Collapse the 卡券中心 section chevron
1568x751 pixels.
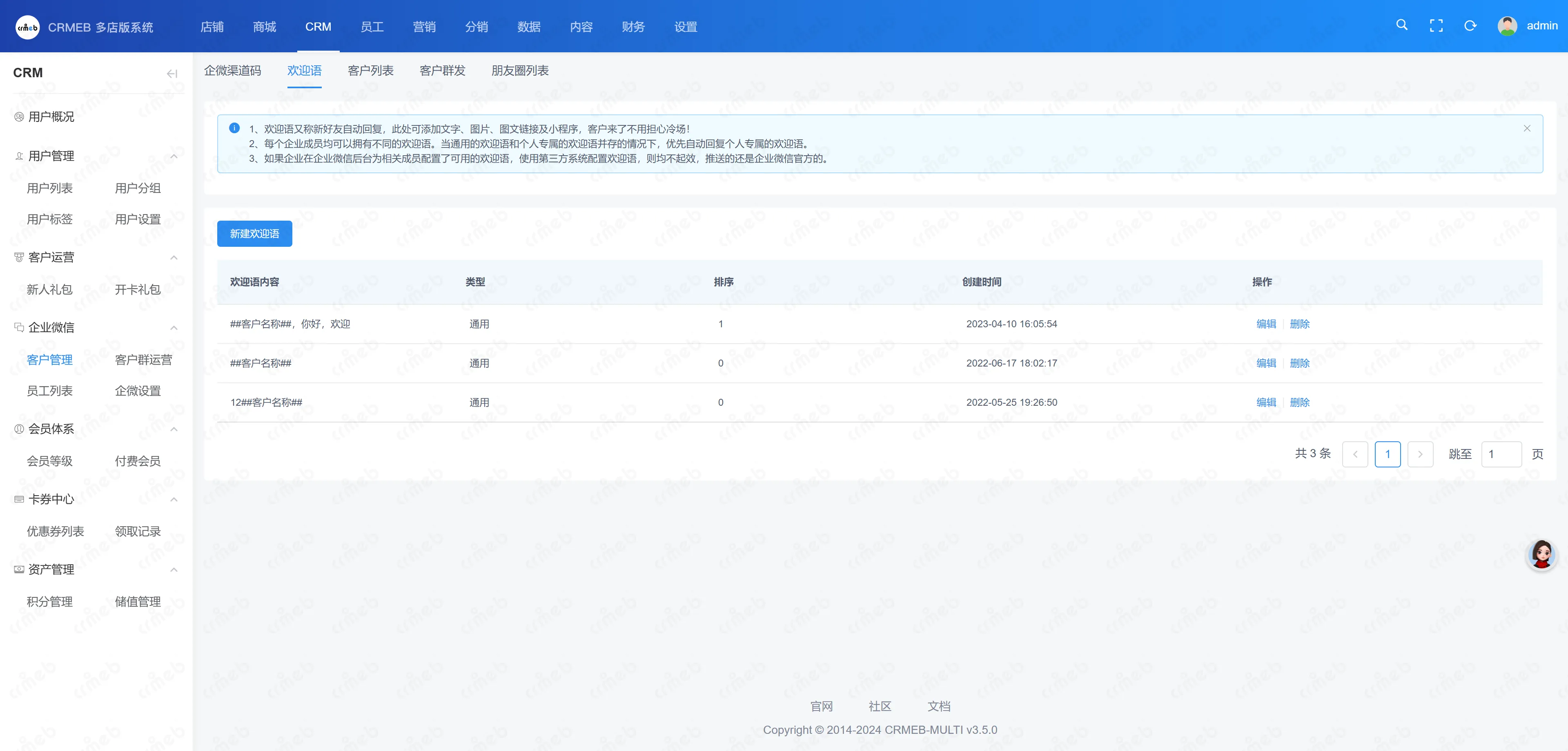[x=174, y=499]
